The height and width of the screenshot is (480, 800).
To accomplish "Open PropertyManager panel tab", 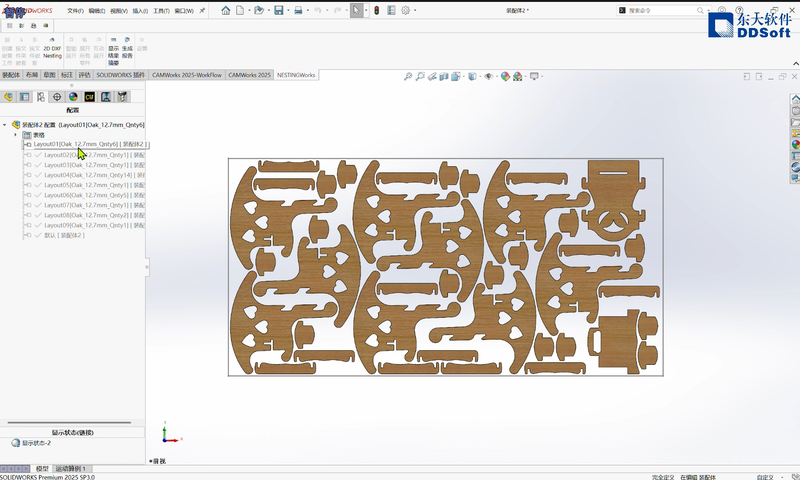I will point(24,97).
